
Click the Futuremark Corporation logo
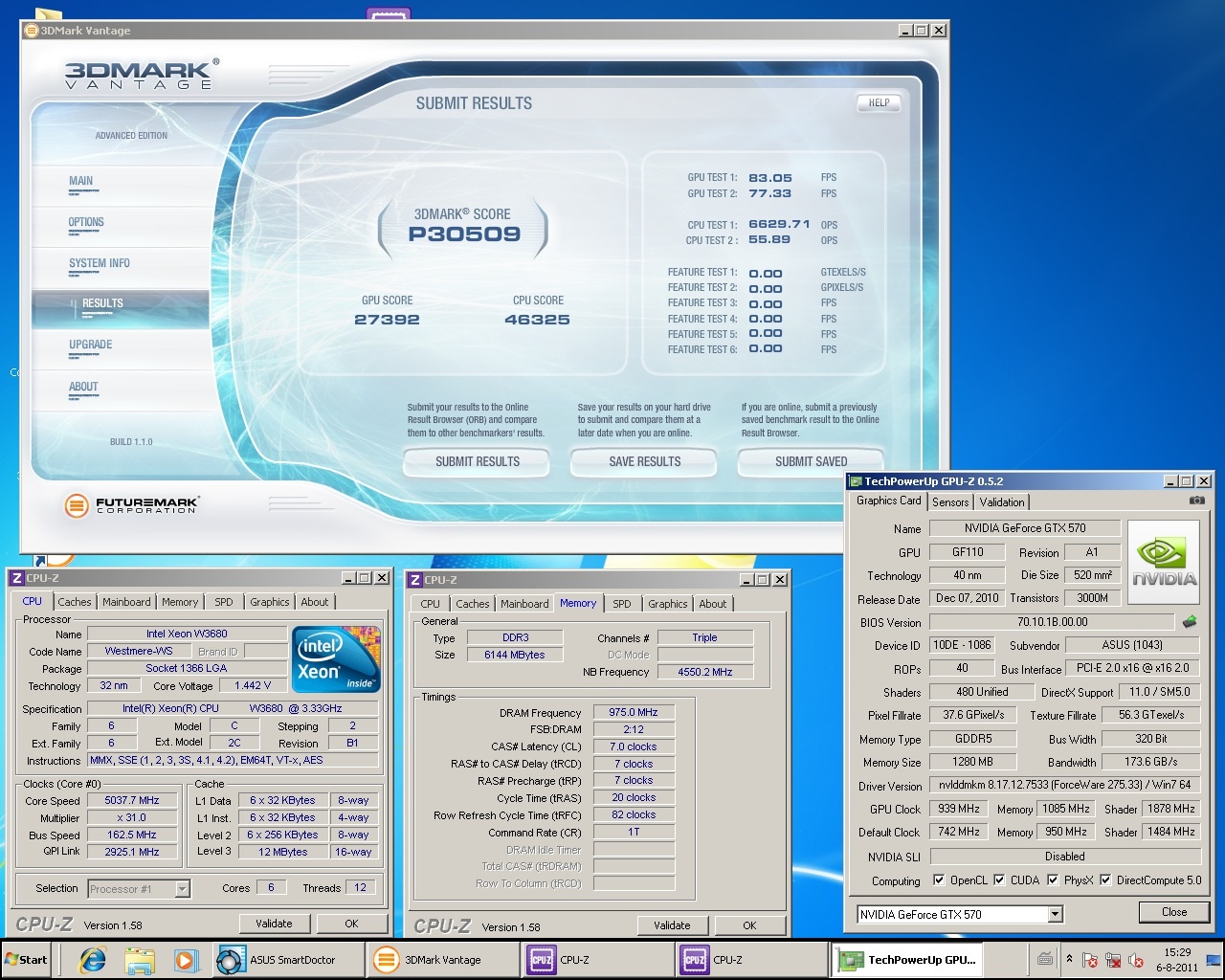point(132,505)
